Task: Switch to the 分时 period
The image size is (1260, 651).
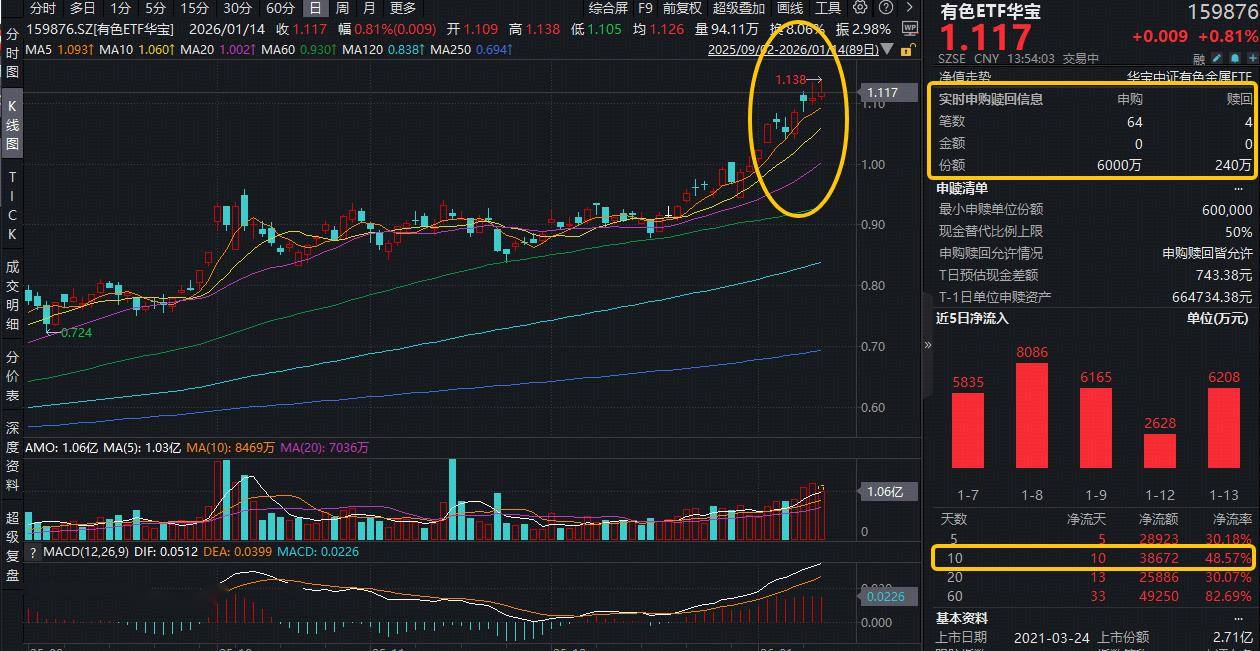Action: pyautogui.click(x=43, y=7)
